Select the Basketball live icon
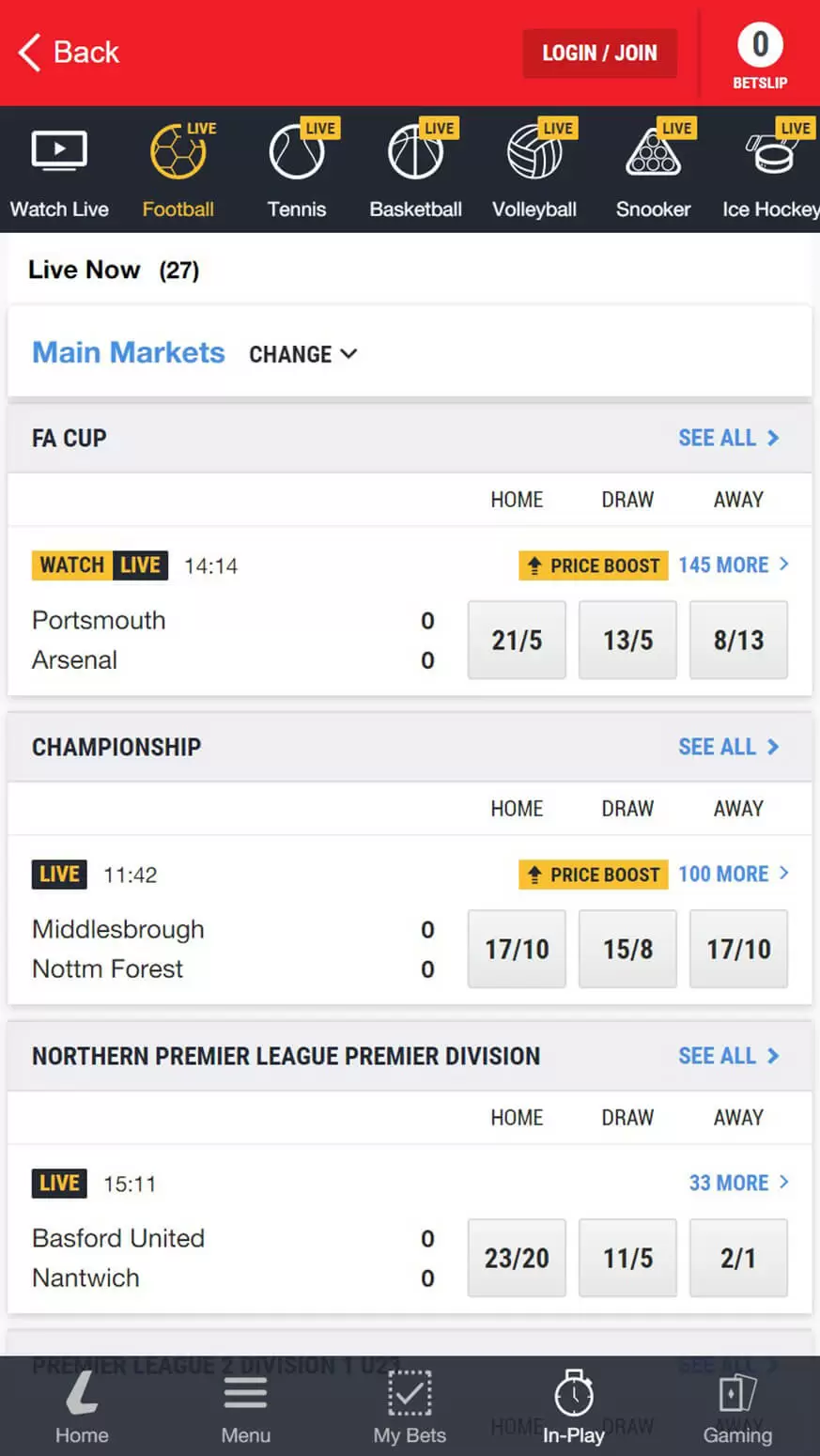This screenshot has width=820, height=1456. pyautogui.click(x=415, y=152)
